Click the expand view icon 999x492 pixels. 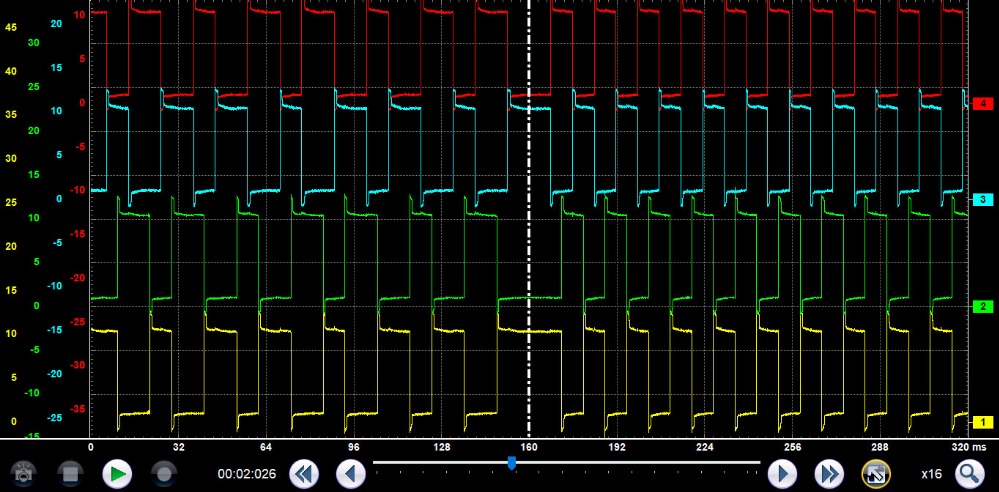click(875, 473)
